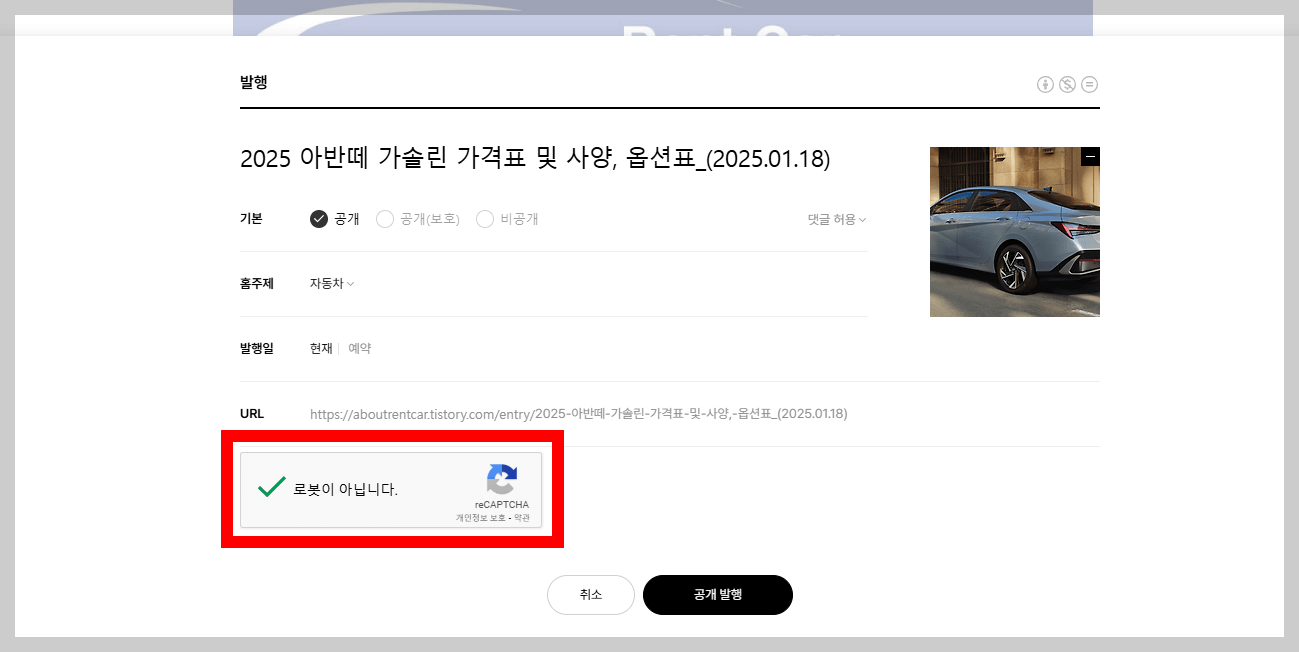Choose 현재 as publish date
The height and width of the screenshot is (652, 1299).
321,349
